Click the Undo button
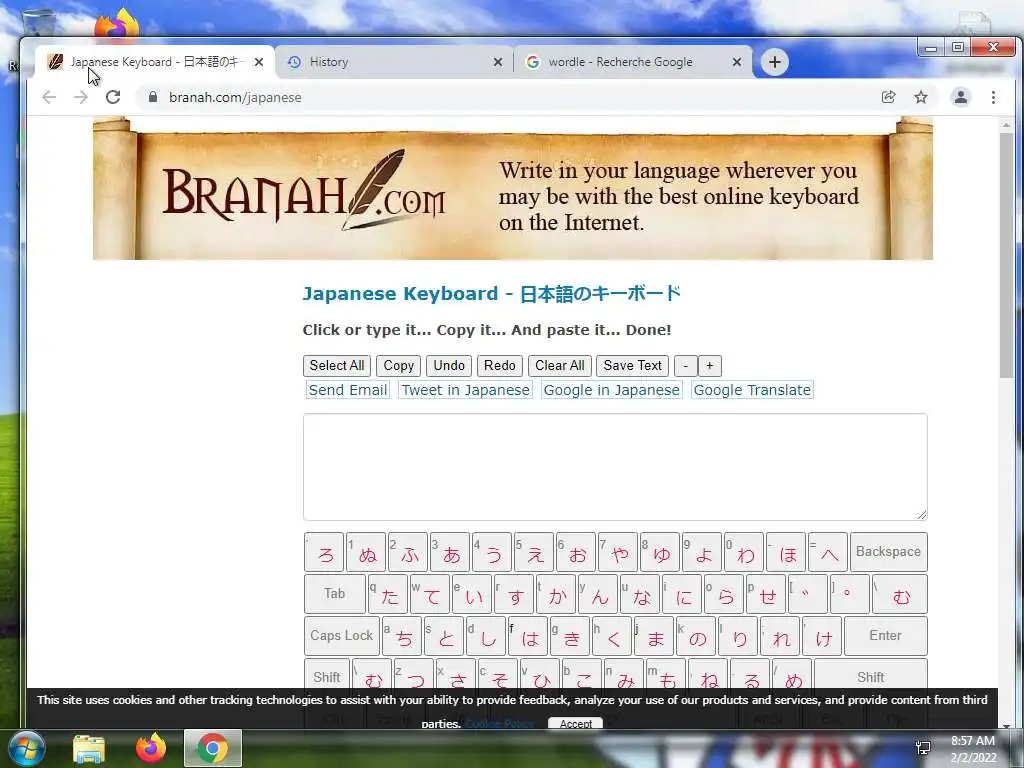1024x768 pixels. pos(449,366)
